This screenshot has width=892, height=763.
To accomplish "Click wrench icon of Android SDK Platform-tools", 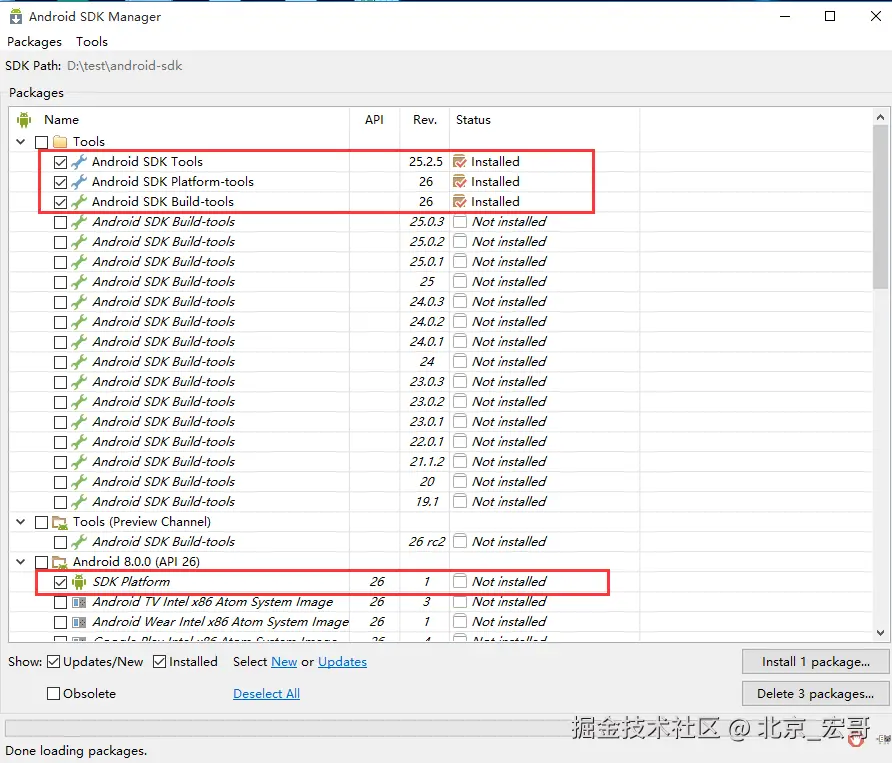I will click(x=79, y=182).
